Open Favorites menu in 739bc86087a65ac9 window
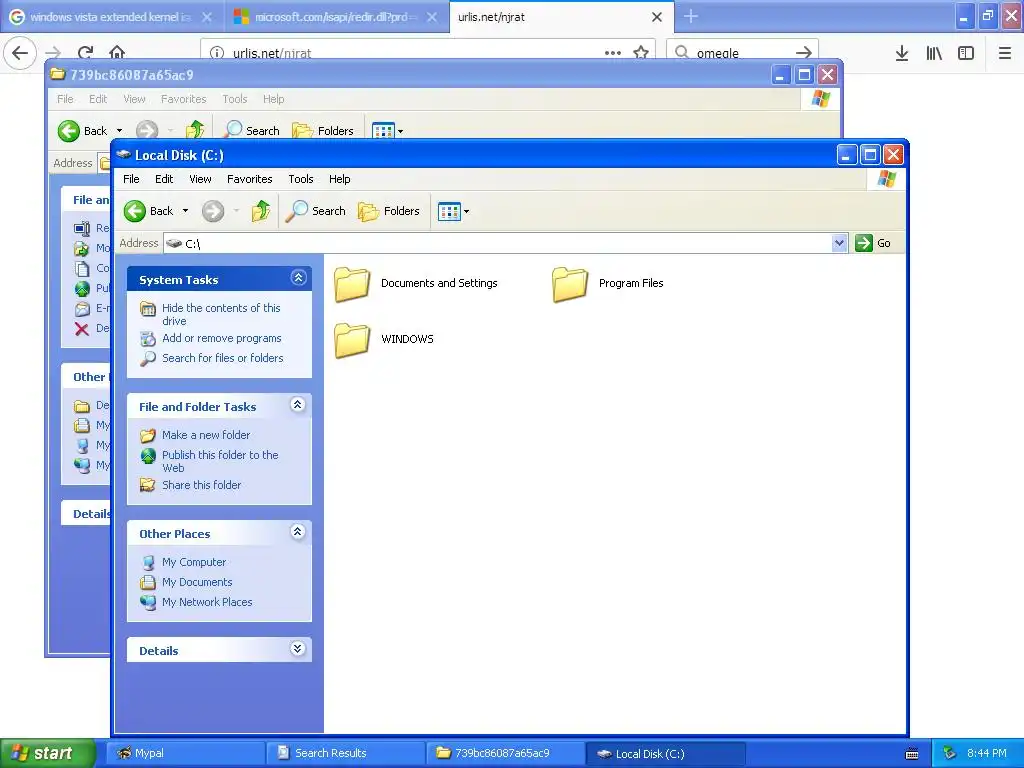The height and width of the screenshot is (768, 1024). [x=184, y=99]
